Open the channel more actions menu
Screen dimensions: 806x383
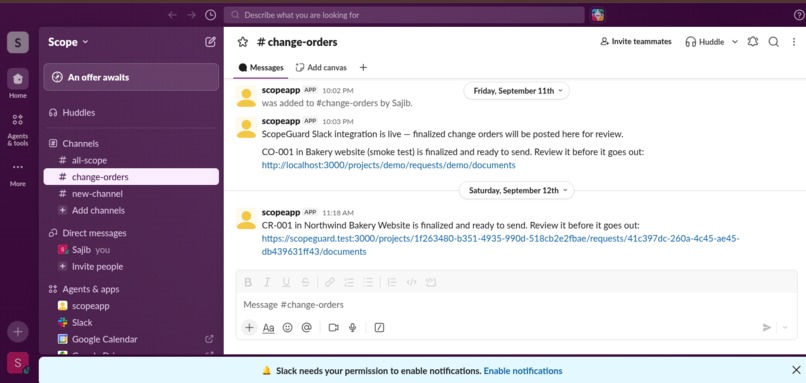click(794, 42)
